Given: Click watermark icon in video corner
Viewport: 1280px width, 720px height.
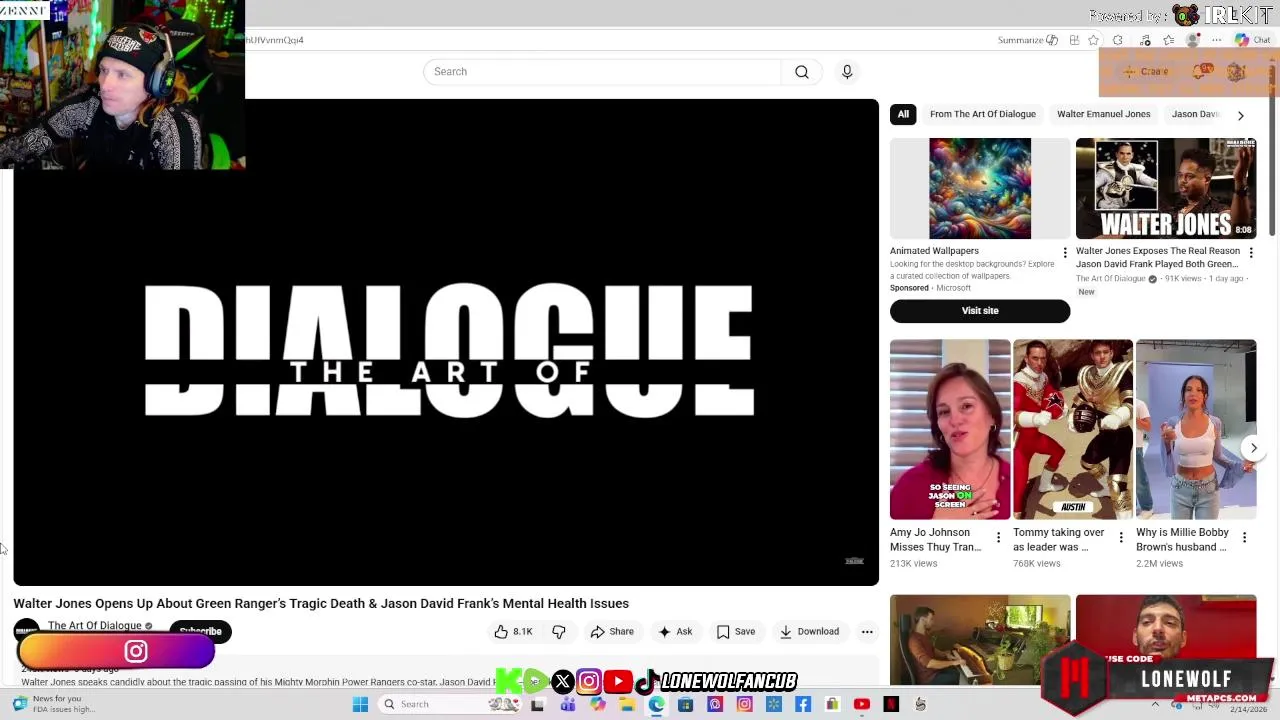Looking at the screenshot, I should tap(854, 561).
